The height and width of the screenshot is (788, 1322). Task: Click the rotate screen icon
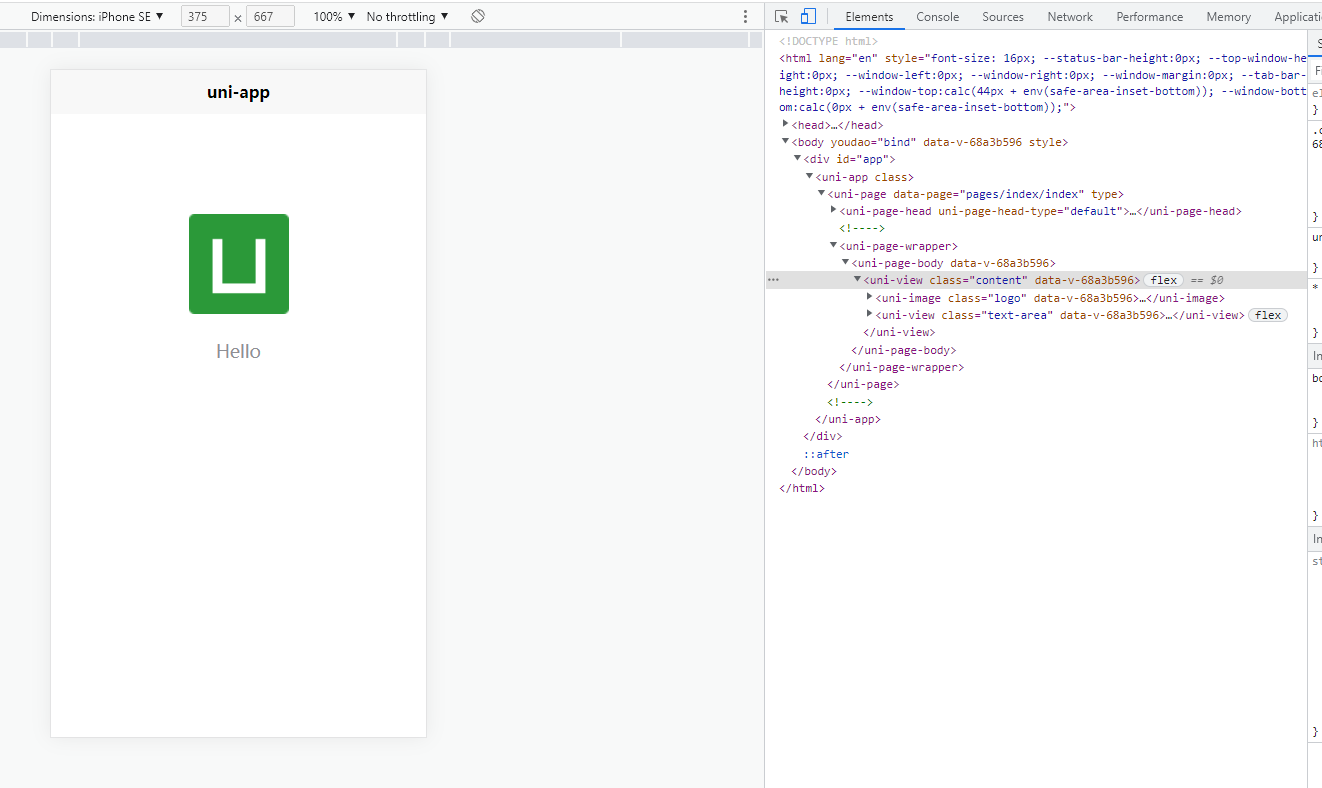pyautogui.click(x=478, y=17)
